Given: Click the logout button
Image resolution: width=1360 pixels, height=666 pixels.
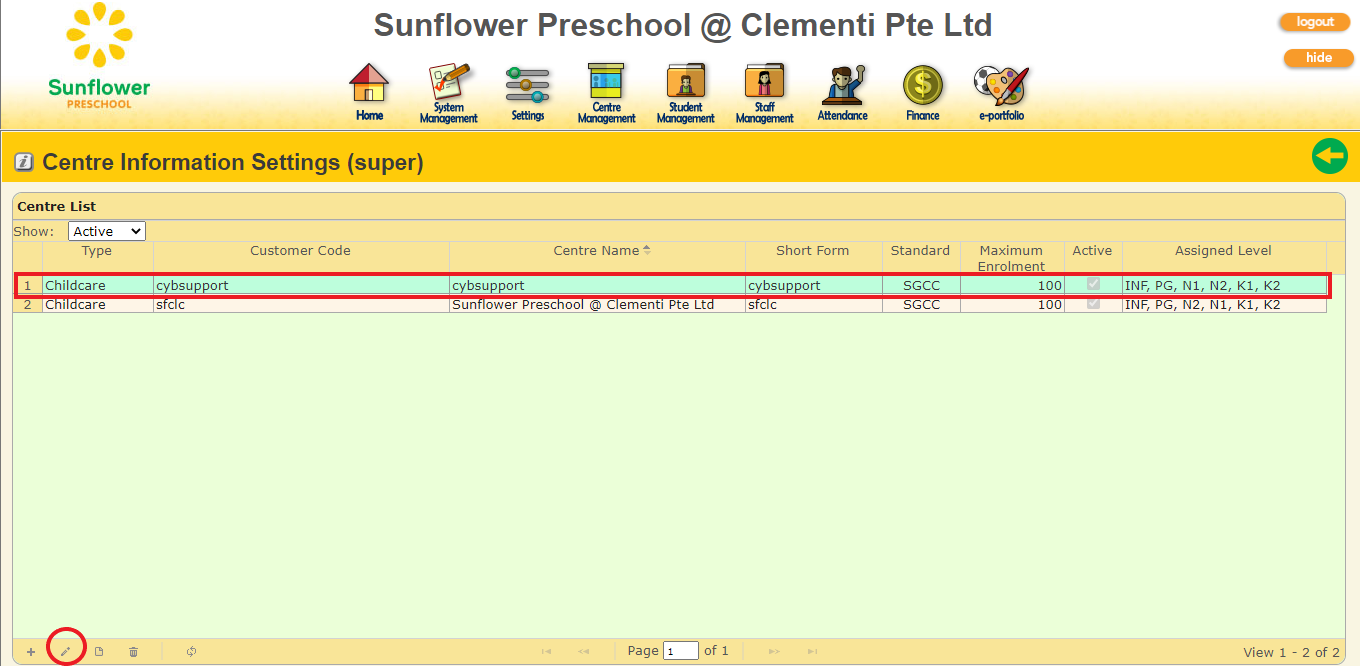Looking at the screenshot, I should click(1316, 22).
